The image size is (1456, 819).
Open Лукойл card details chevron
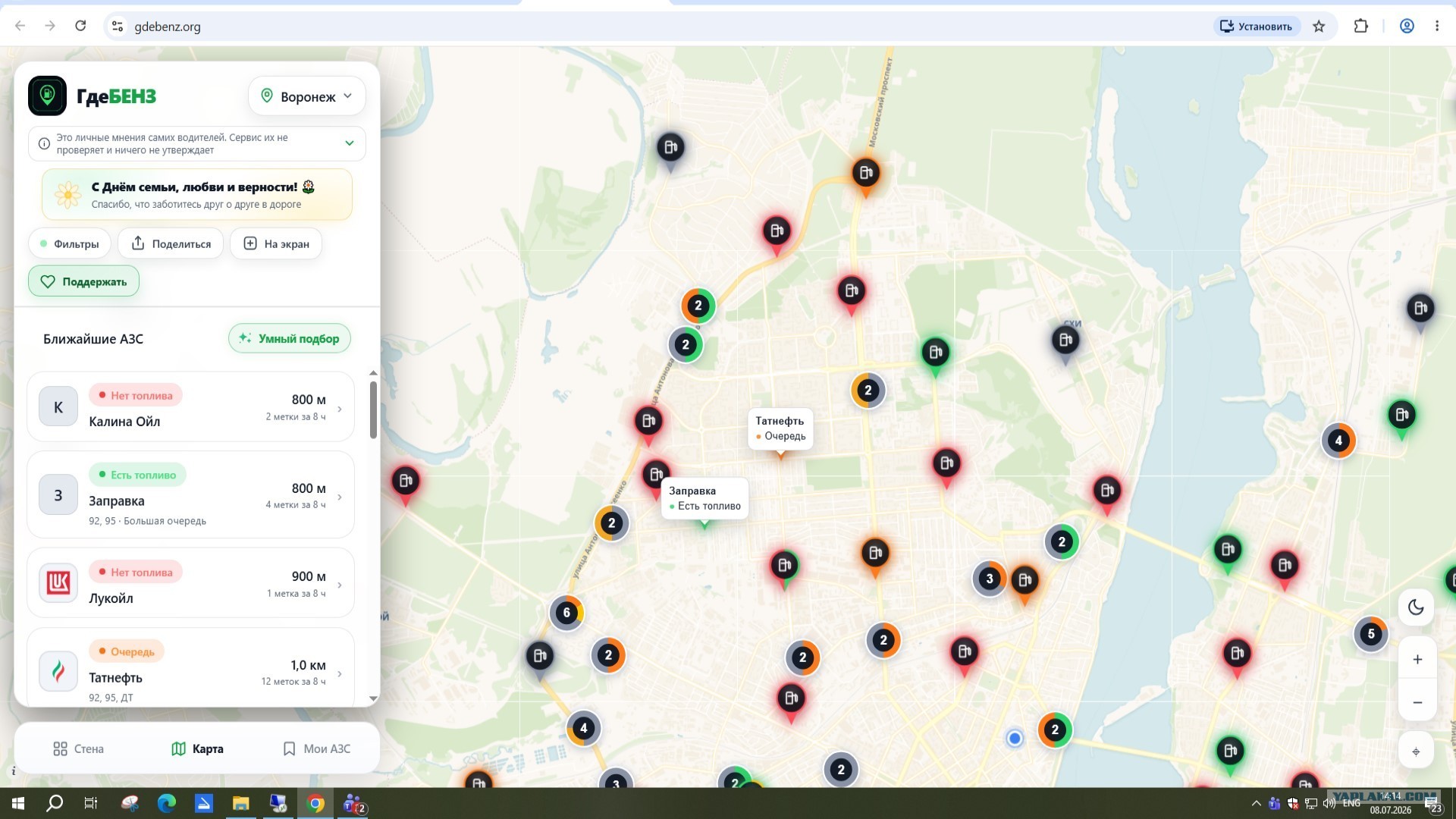click(340, 585)
